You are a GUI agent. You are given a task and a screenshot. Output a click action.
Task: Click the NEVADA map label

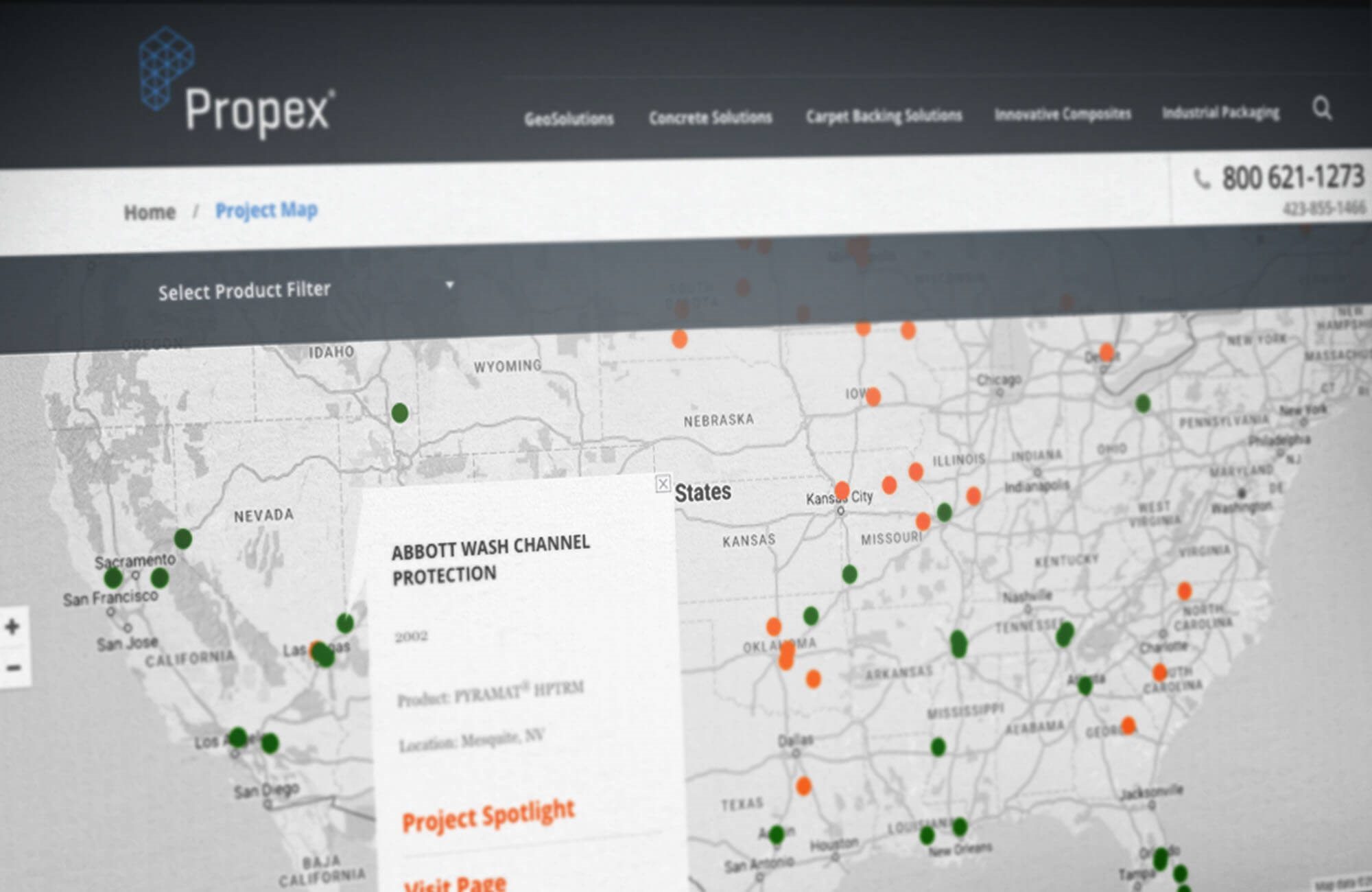pyautogui.click(x=263, y=515)
